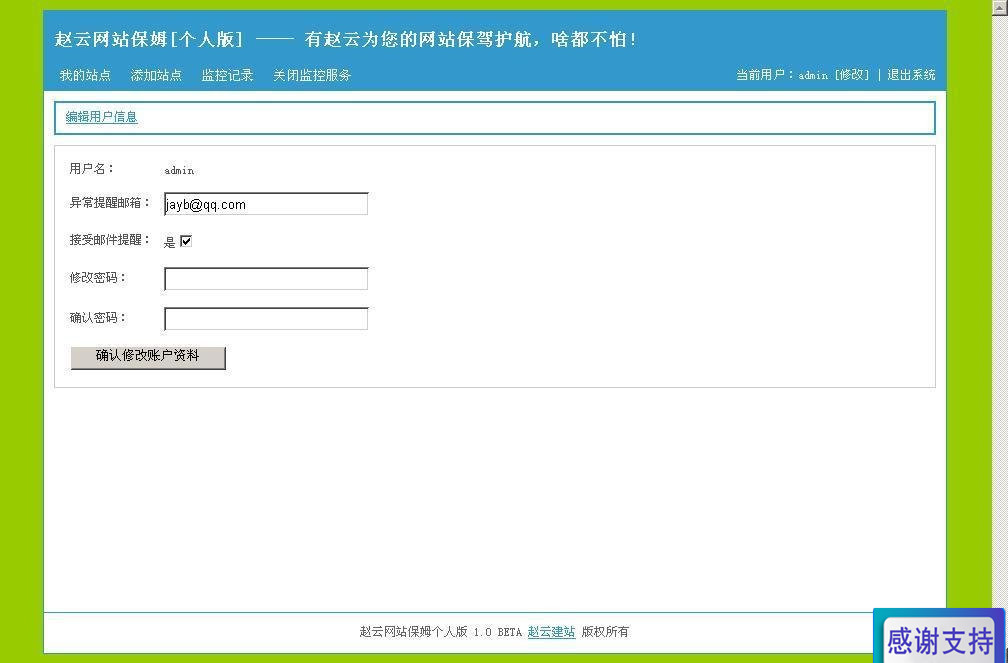Click the 当前用户：admin text

(x=782, y=75)
